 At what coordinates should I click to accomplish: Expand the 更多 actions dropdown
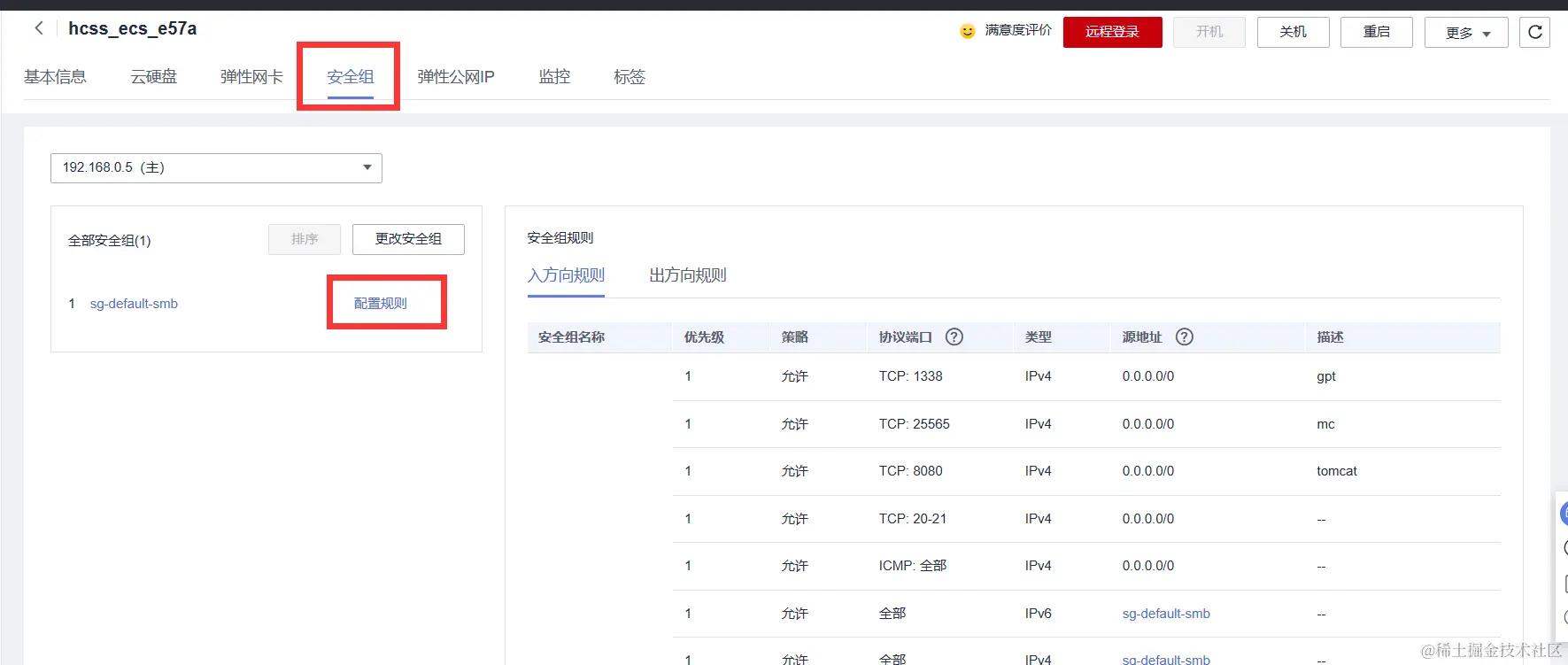tap(1466, 33)
